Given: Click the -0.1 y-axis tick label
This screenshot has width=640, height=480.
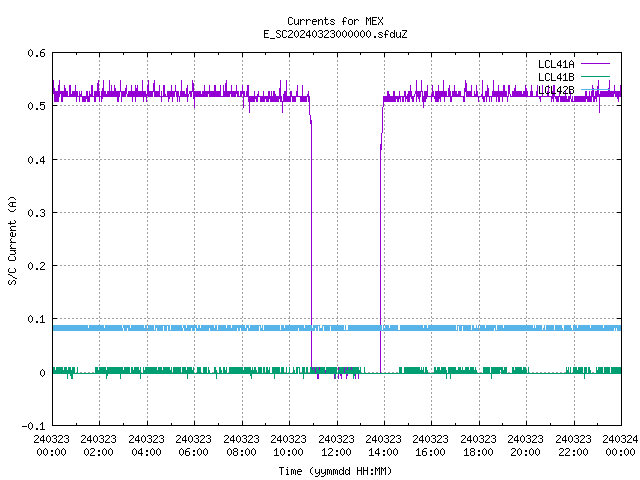Looking at the screenshot, I should pyautogui.click(x=33, y=426).
